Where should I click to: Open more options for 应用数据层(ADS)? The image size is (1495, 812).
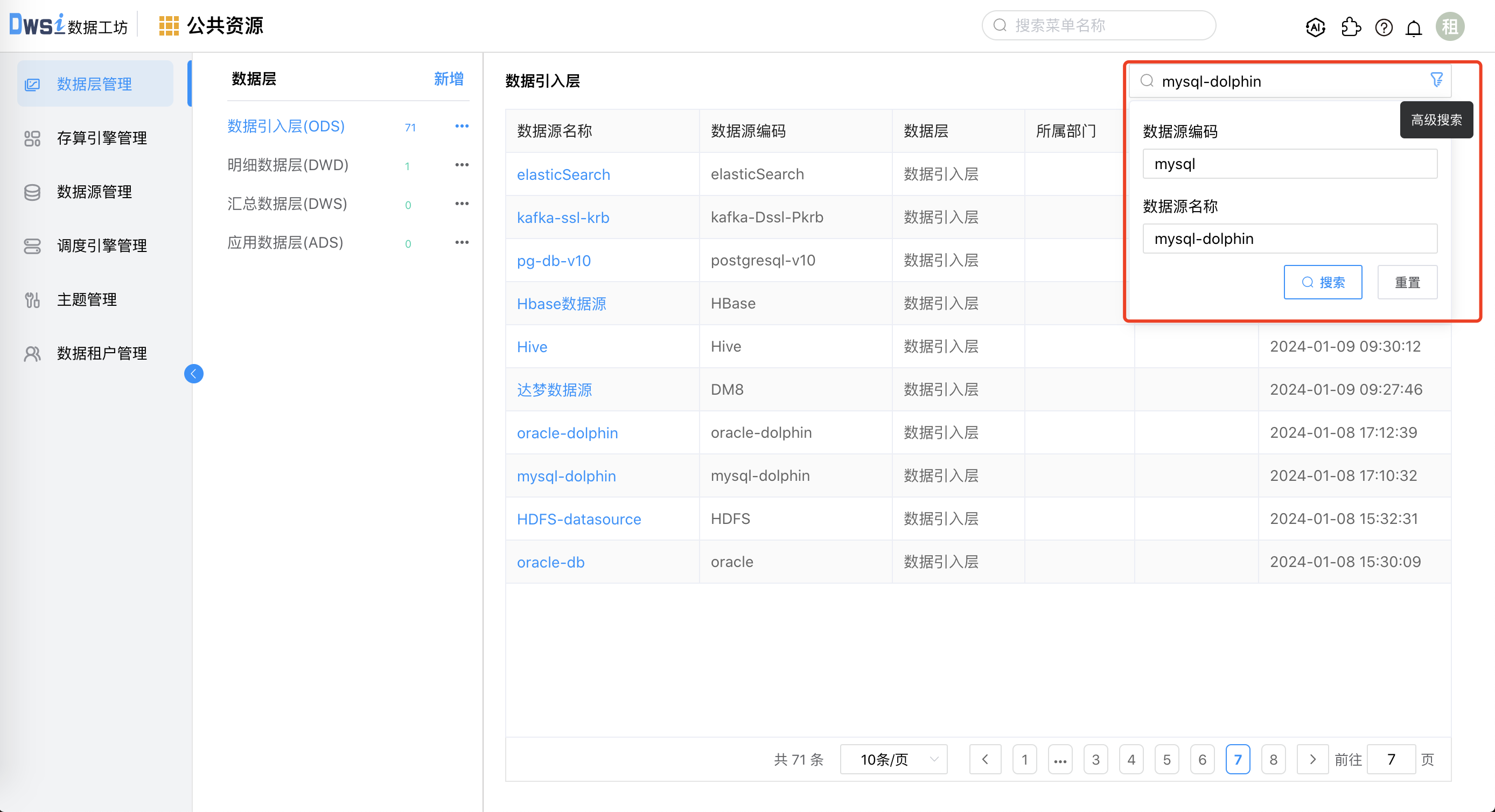pyautogui.click(x=462, y=243)
